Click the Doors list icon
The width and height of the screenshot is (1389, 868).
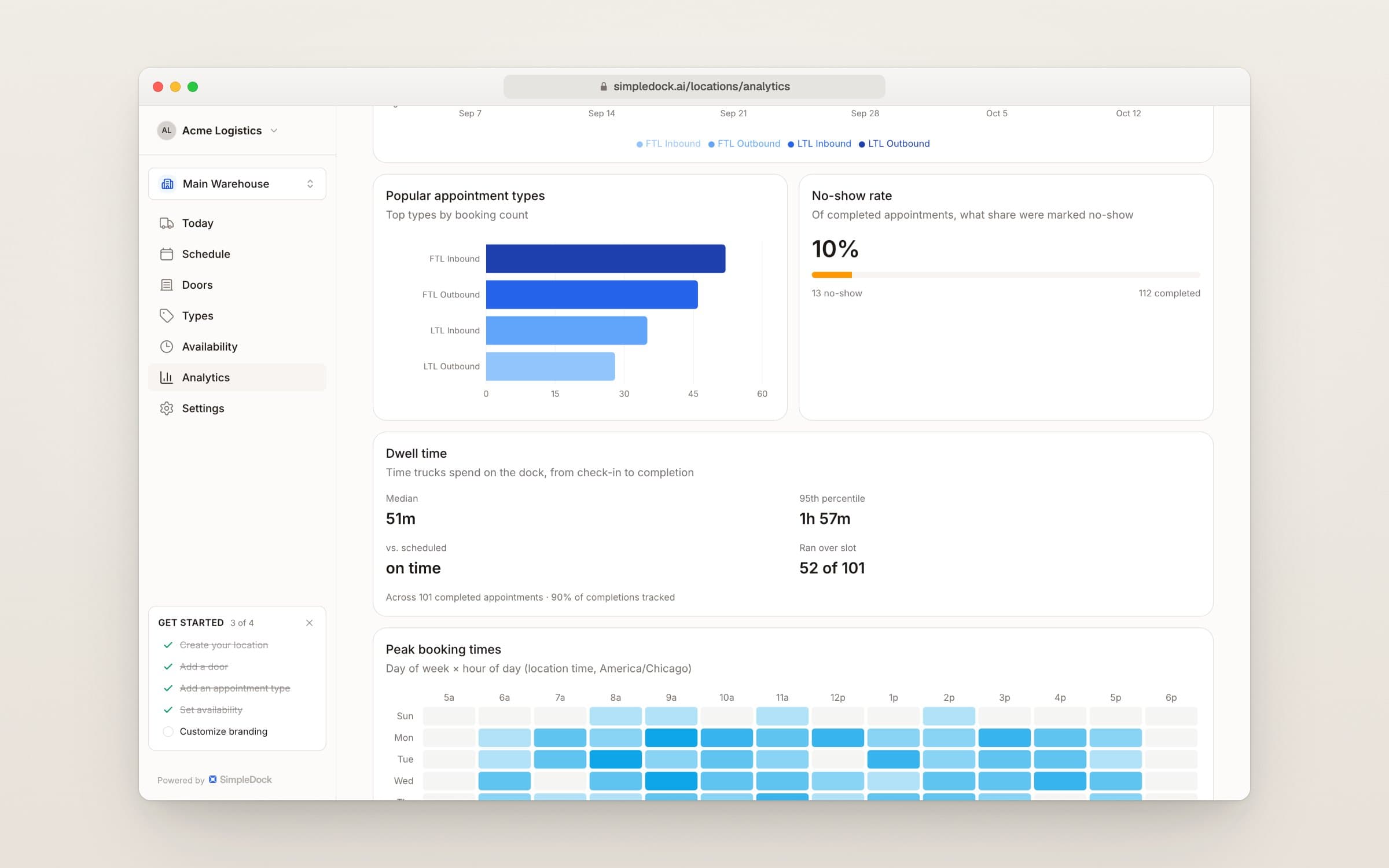click(x=167, y=285)
